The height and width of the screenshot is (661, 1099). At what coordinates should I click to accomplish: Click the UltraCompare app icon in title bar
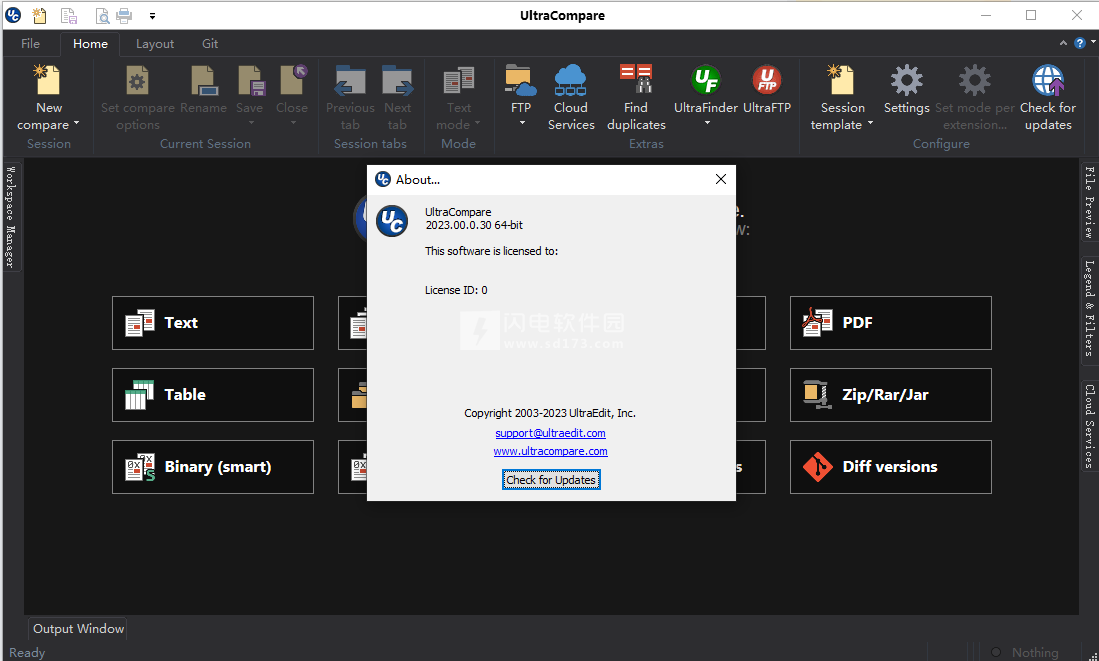coord(13,15)
